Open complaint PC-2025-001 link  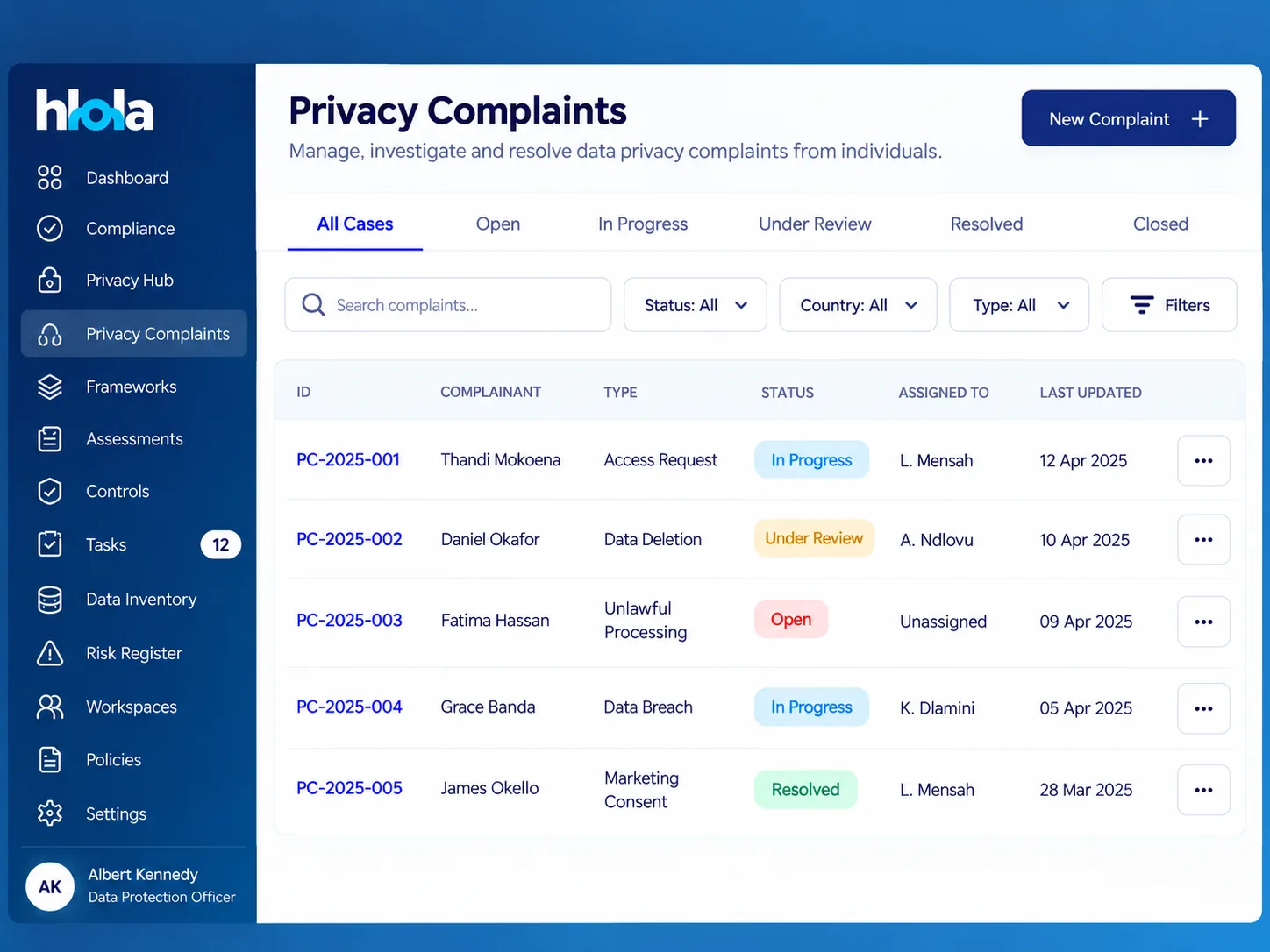(348, 459)
